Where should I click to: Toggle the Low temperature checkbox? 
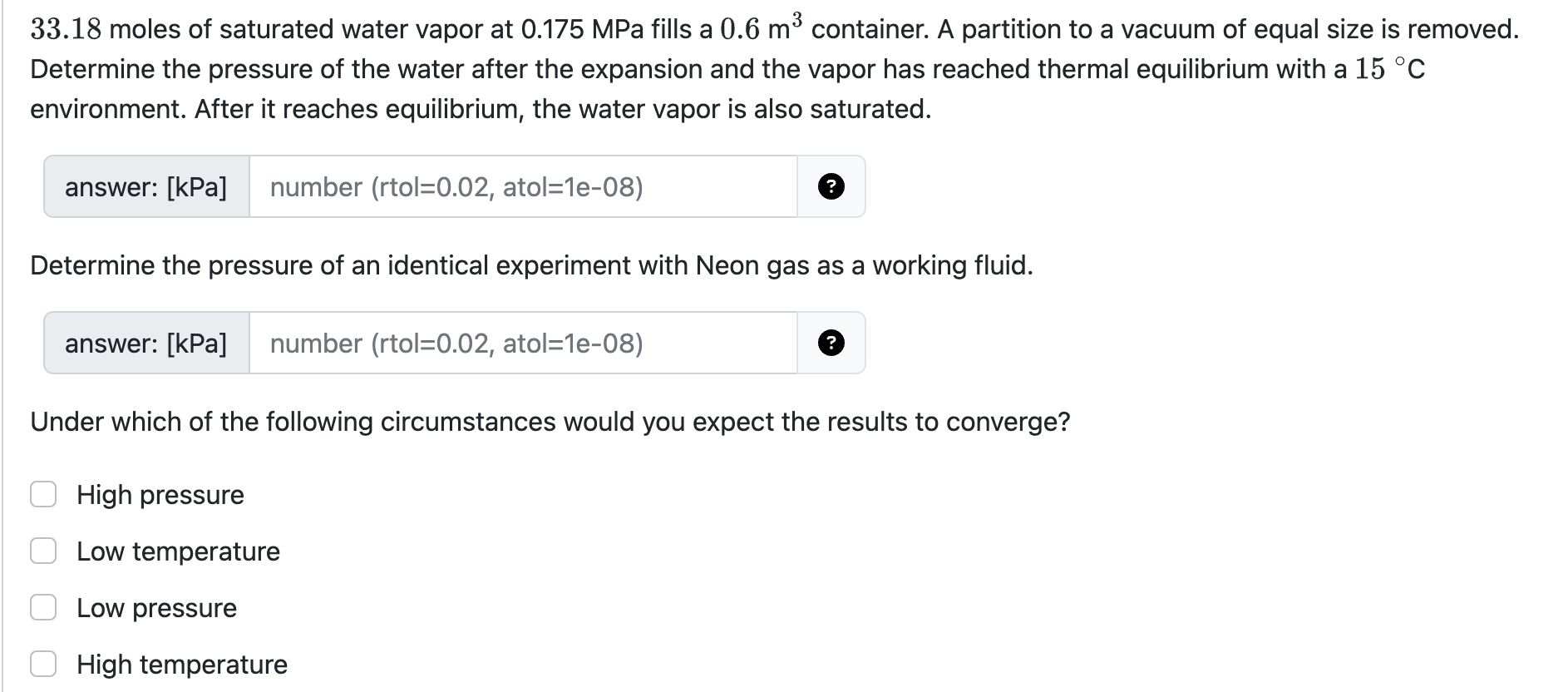42,551
